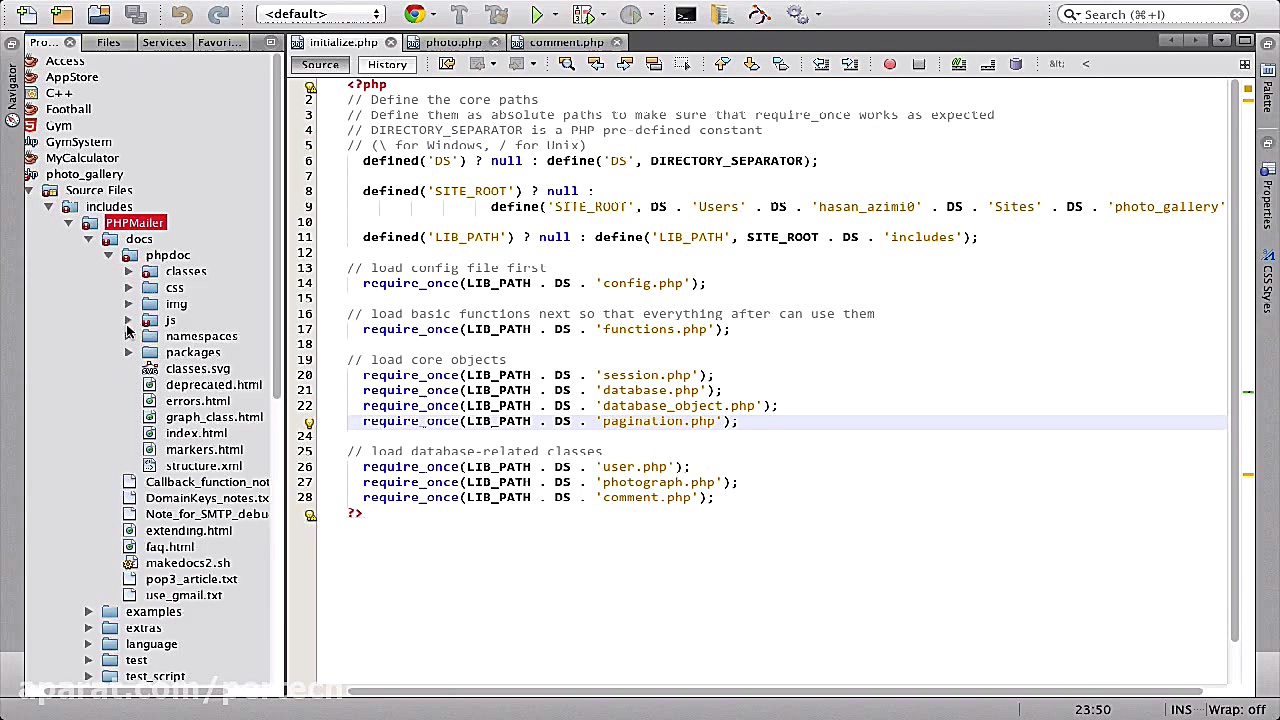Run the project with green play icon
This screenshot has width=1280, height=720.
(537, 14)
